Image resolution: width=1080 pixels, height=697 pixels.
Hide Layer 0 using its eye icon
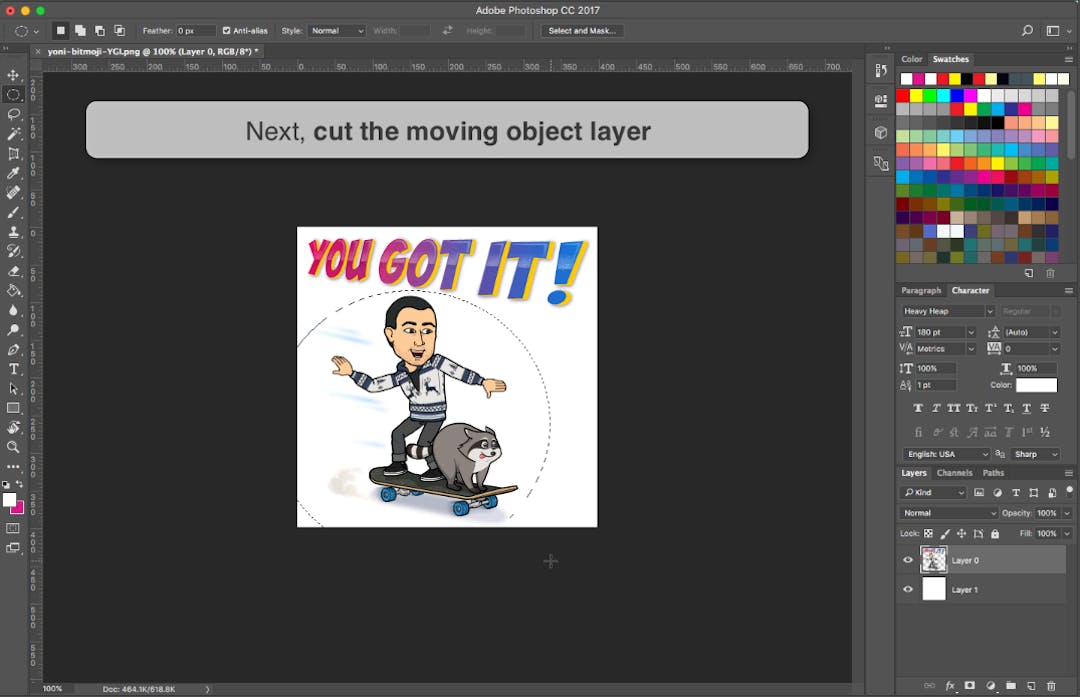click(x=907, y=559)
